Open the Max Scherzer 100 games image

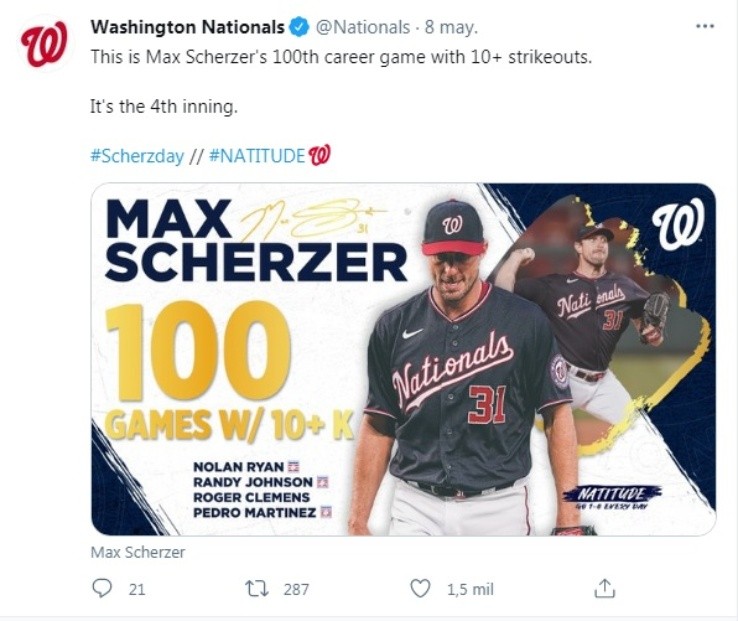(x=403, y=359)
